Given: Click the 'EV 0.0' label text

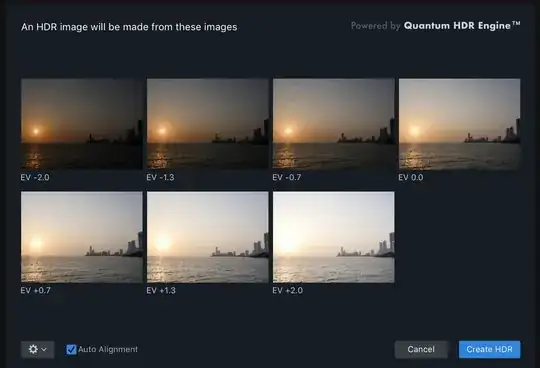Looking at the screenshot, I should point(411,177).
